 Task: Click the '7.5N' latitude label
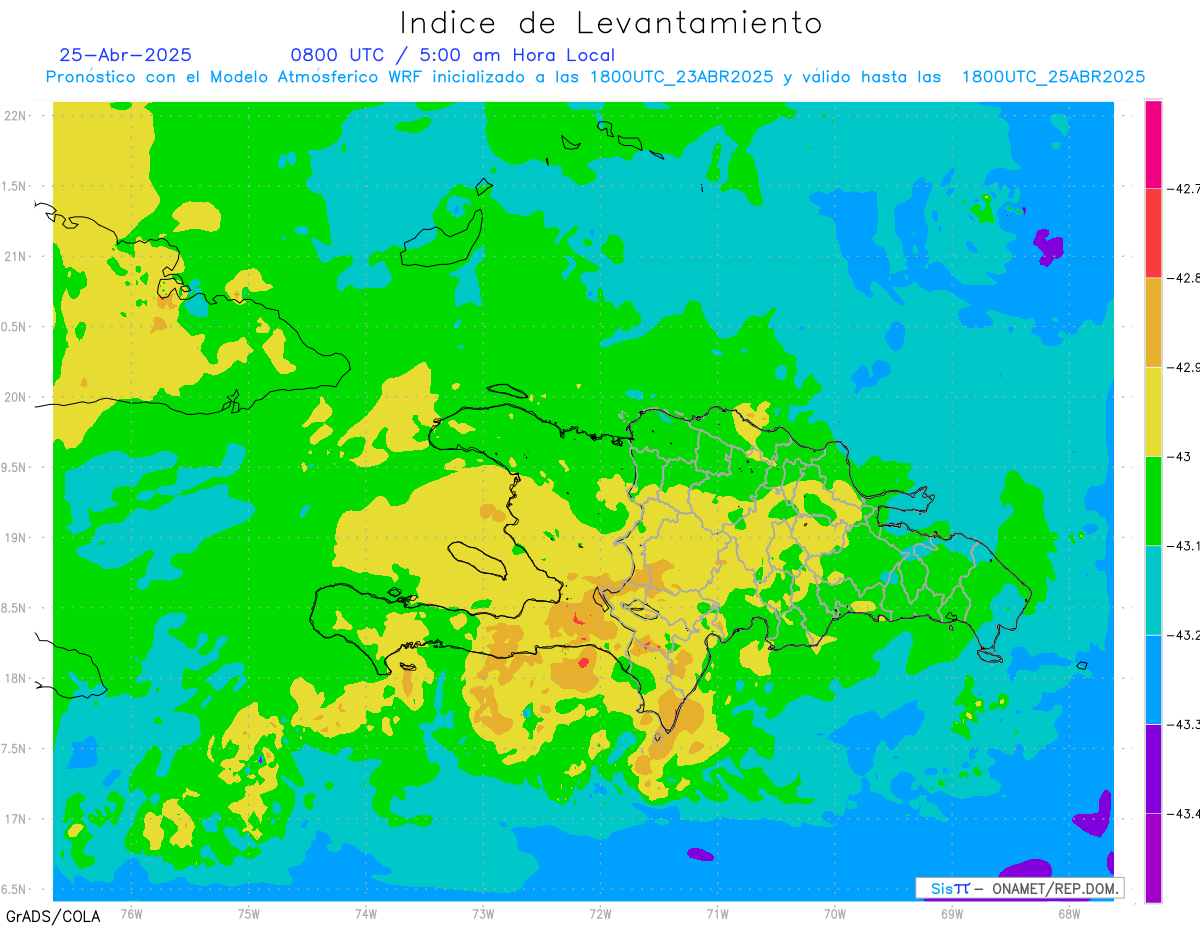[15, 749]
